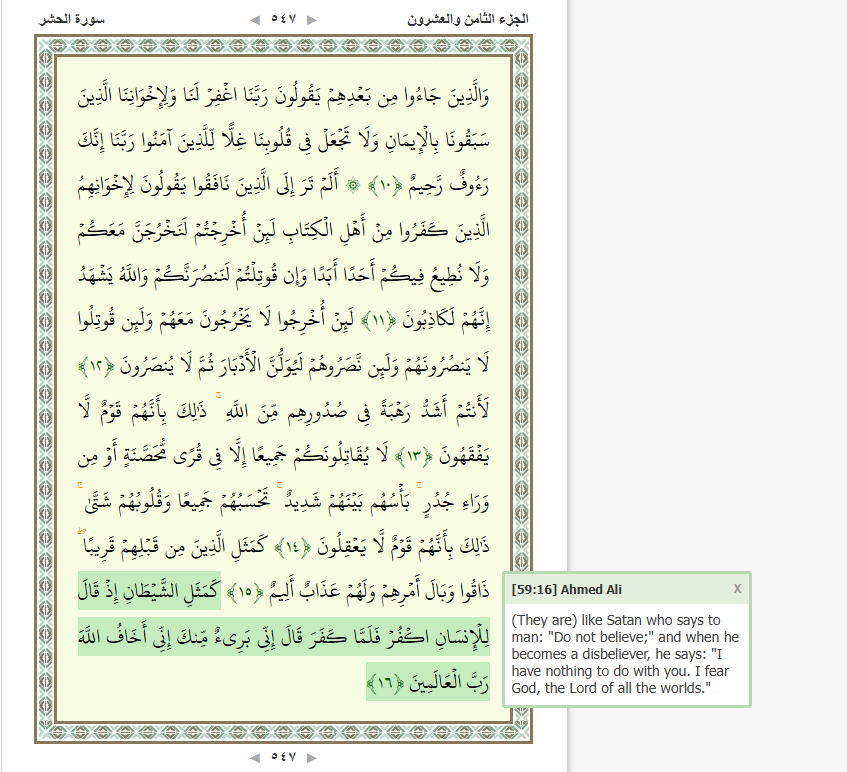The width and height of the screenshot is (847, 772).
Task: Click the Juz label الجزء الثامن والعشرون
Action: (x=468, y=20)
